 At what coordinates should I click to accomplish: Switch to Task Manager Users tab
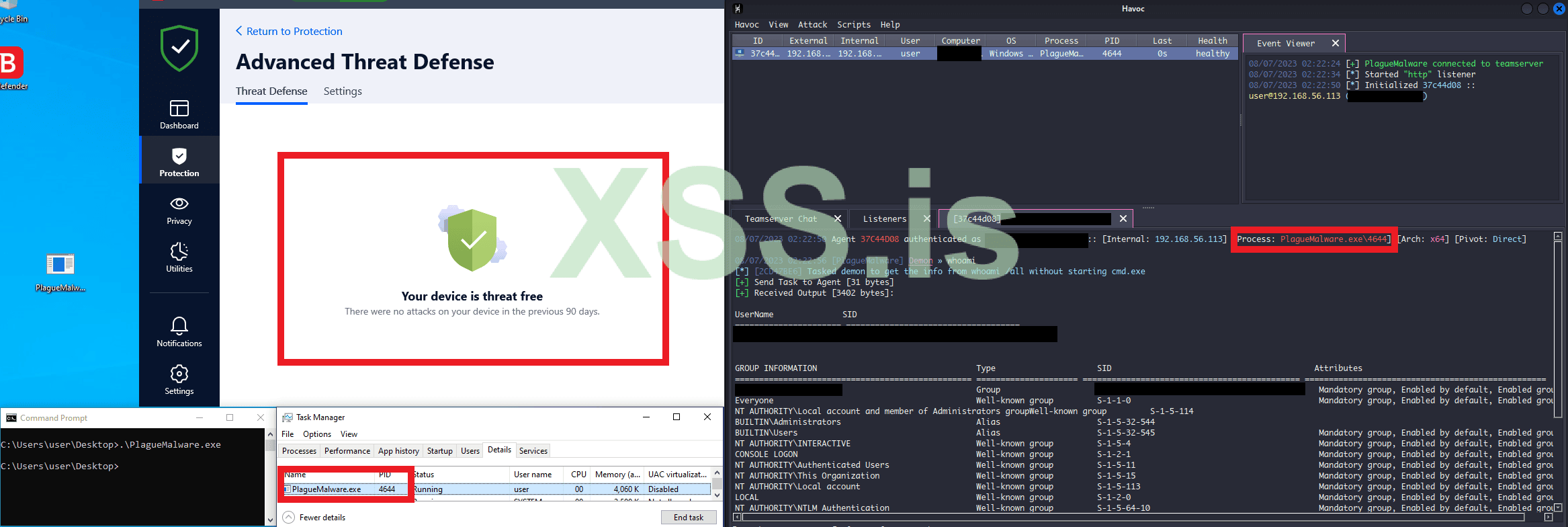pyautogui.click(x=470, y=451)
